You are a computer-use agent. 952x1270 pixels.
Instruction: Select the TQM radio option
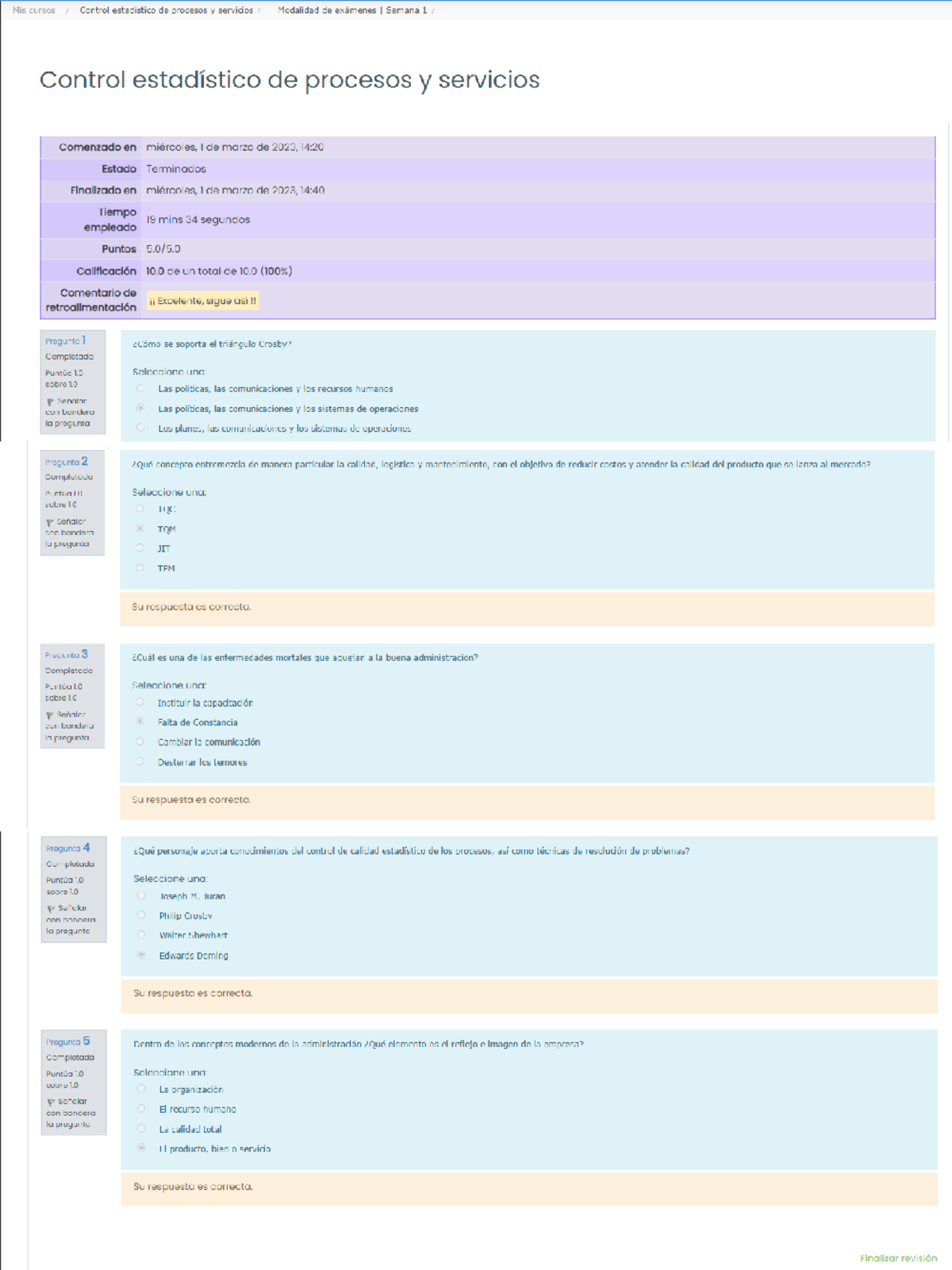coord(140,529)
